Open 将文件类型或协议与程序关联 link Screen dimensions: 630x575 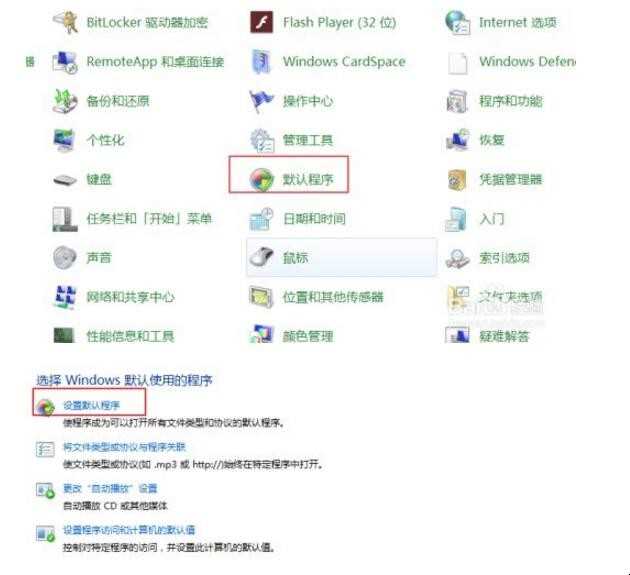point(124,447)
